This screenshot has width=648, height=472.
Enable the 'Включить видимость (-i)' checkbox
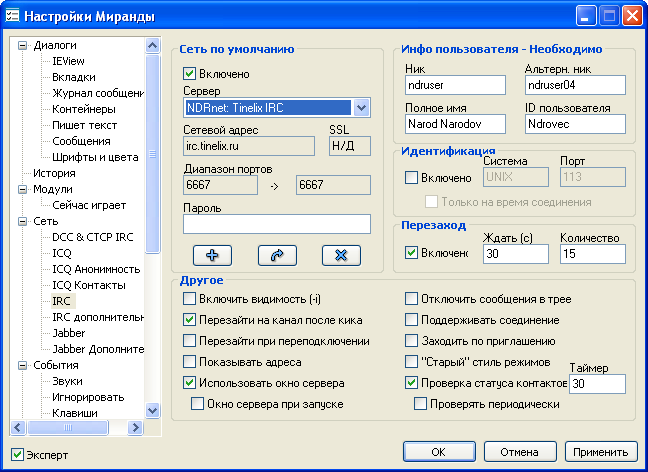tap(191, 300)
